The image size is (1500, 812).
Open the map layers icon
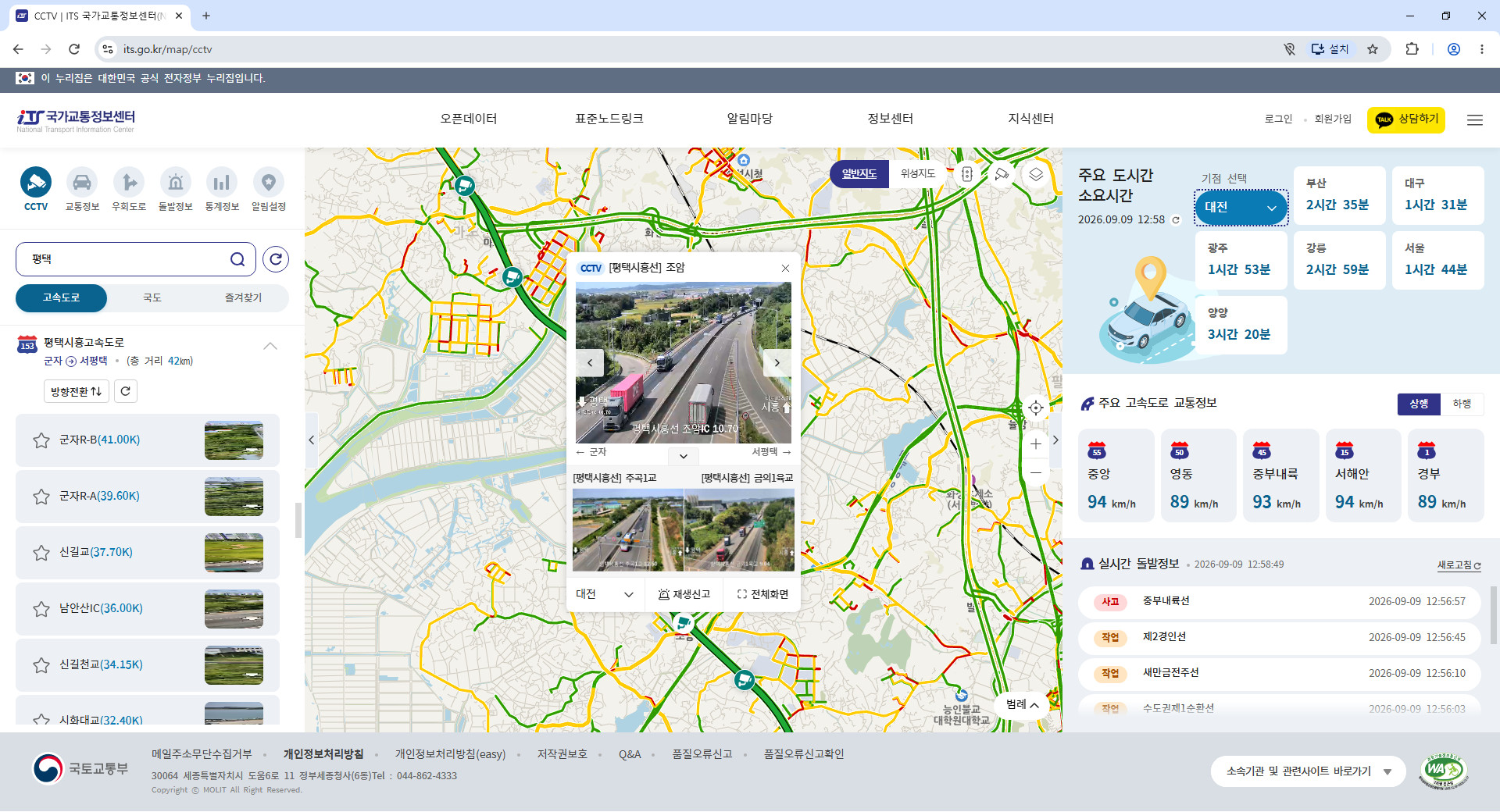tap(1036, 174)
